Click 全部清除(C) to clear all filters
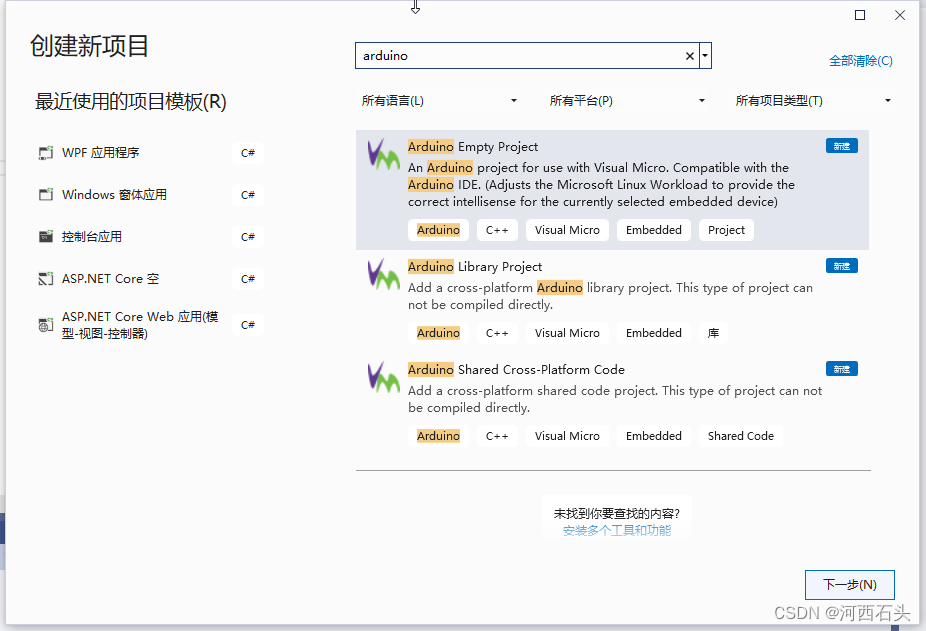Image resolution: width=926 pixels, height=631 pixels. (x=860, y=61)
